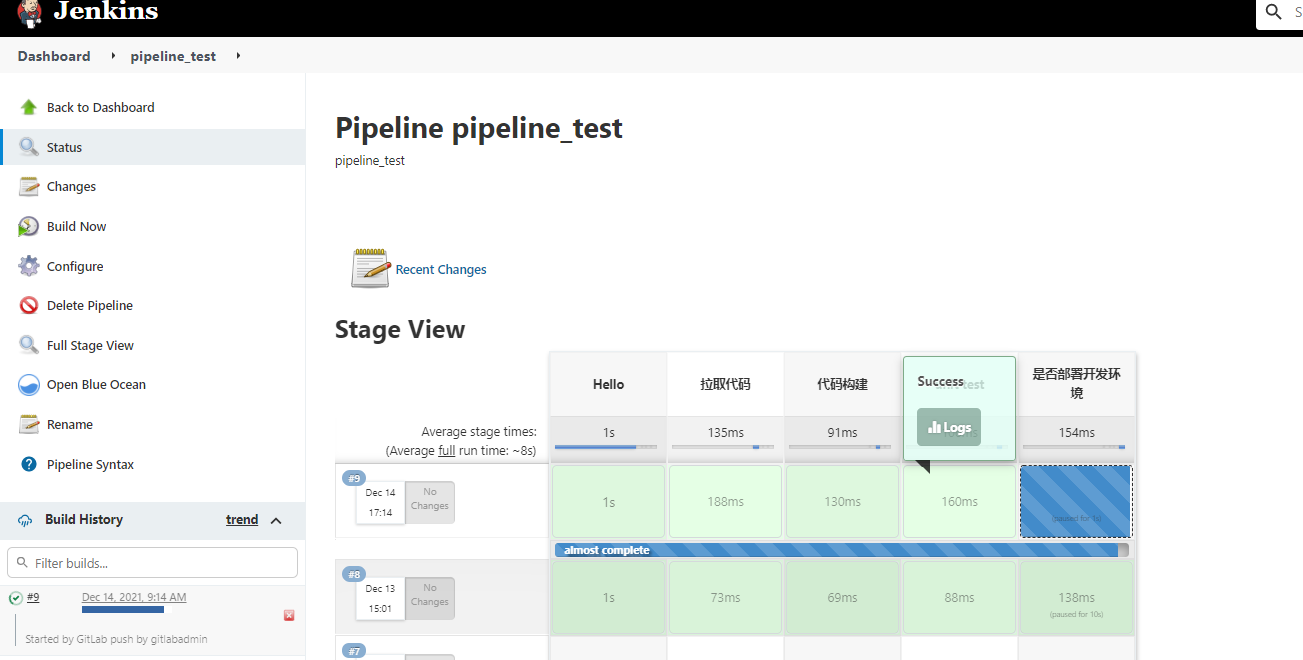Viewport: 1303px width, 660px height.
Task: Open Rename in the sidebar
Action: pyautogui.click(x=70, y=424)
